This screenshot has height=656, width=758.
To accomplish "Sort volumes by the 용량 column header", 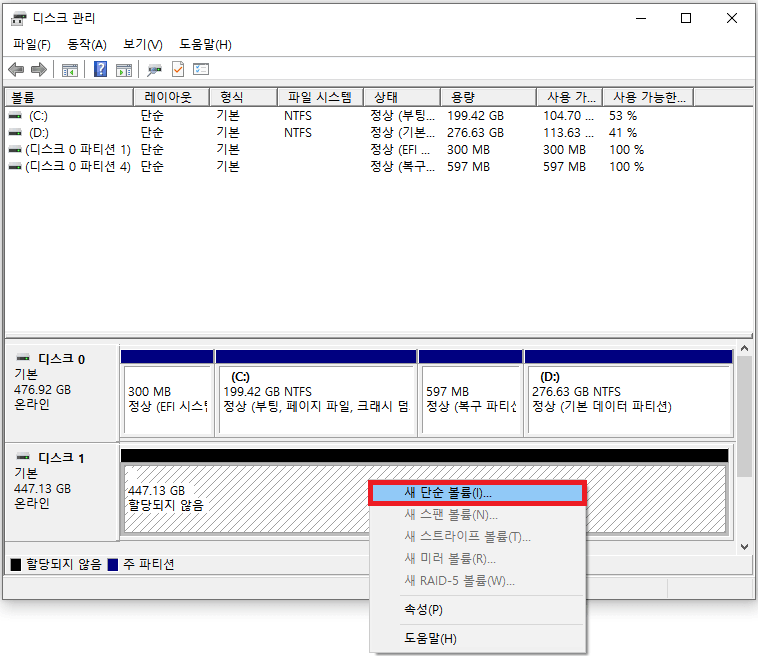I will (x=462, y=97).
